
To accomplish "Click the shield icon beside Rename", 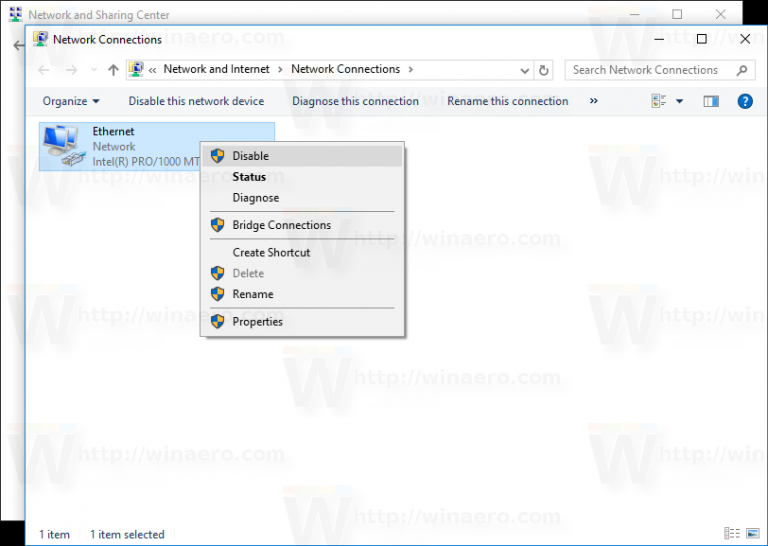I will 217,294.
